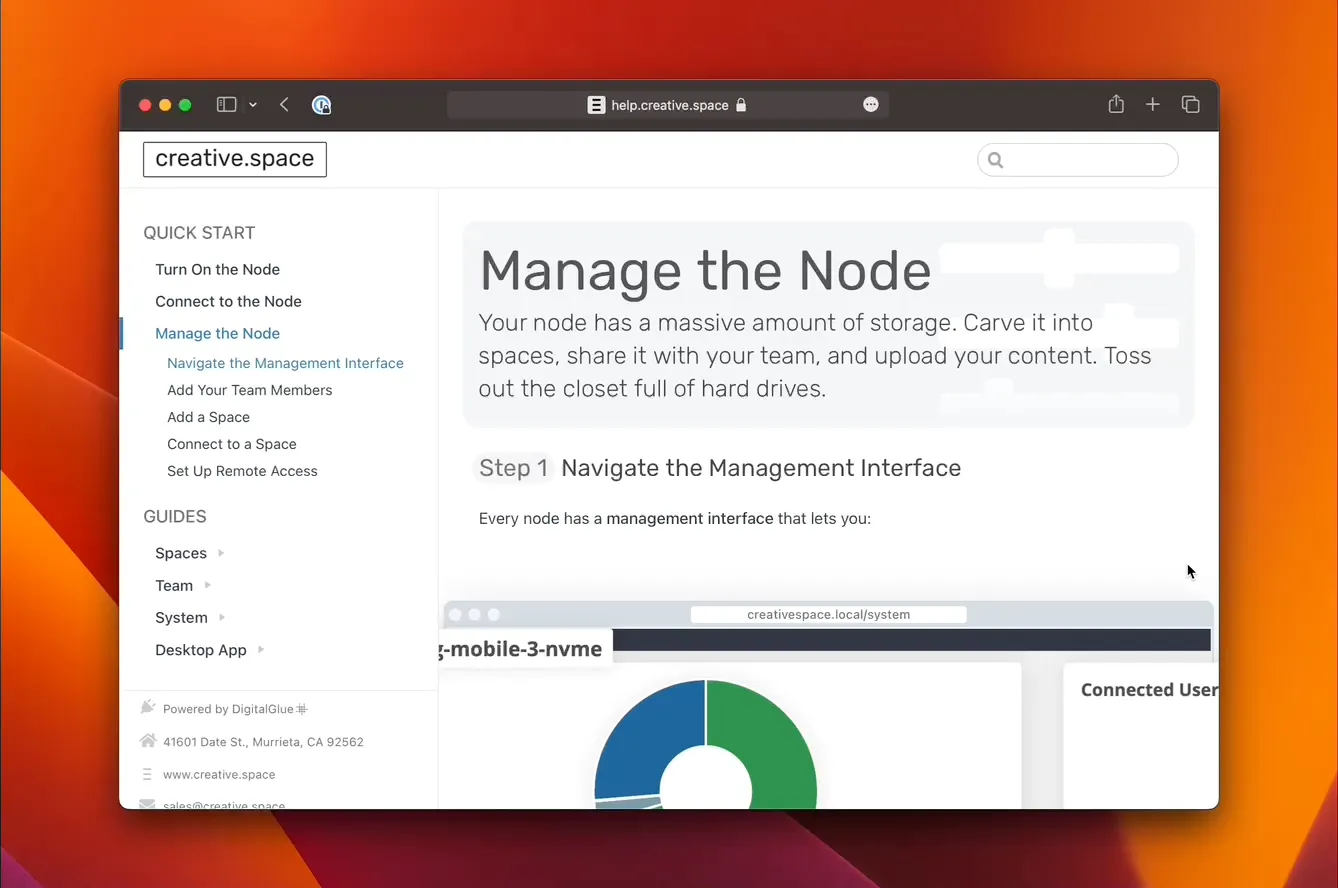1338x888 pixels.
Task: Click the Share icon in Safari's toolbar
Action: pyautogui.click(x=1116, y=104)
